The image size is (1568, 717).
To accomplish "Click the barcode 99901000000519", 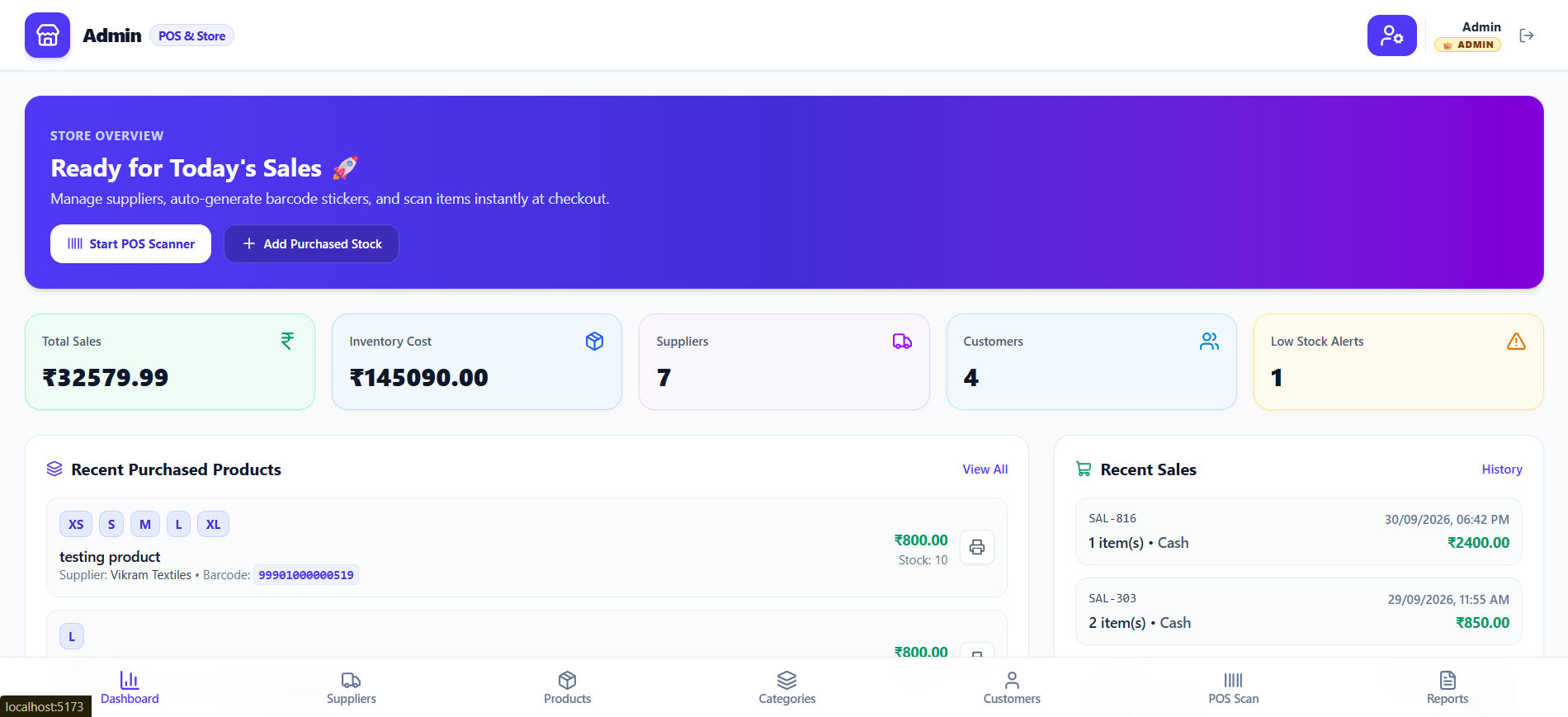I will (x=306, y=575).
